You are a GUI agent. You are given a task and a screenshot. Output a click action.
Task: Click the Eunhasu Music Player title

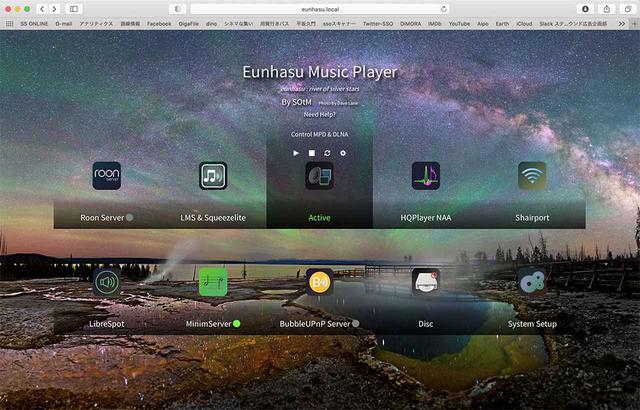pyautogui.click(x=320, y=72)
